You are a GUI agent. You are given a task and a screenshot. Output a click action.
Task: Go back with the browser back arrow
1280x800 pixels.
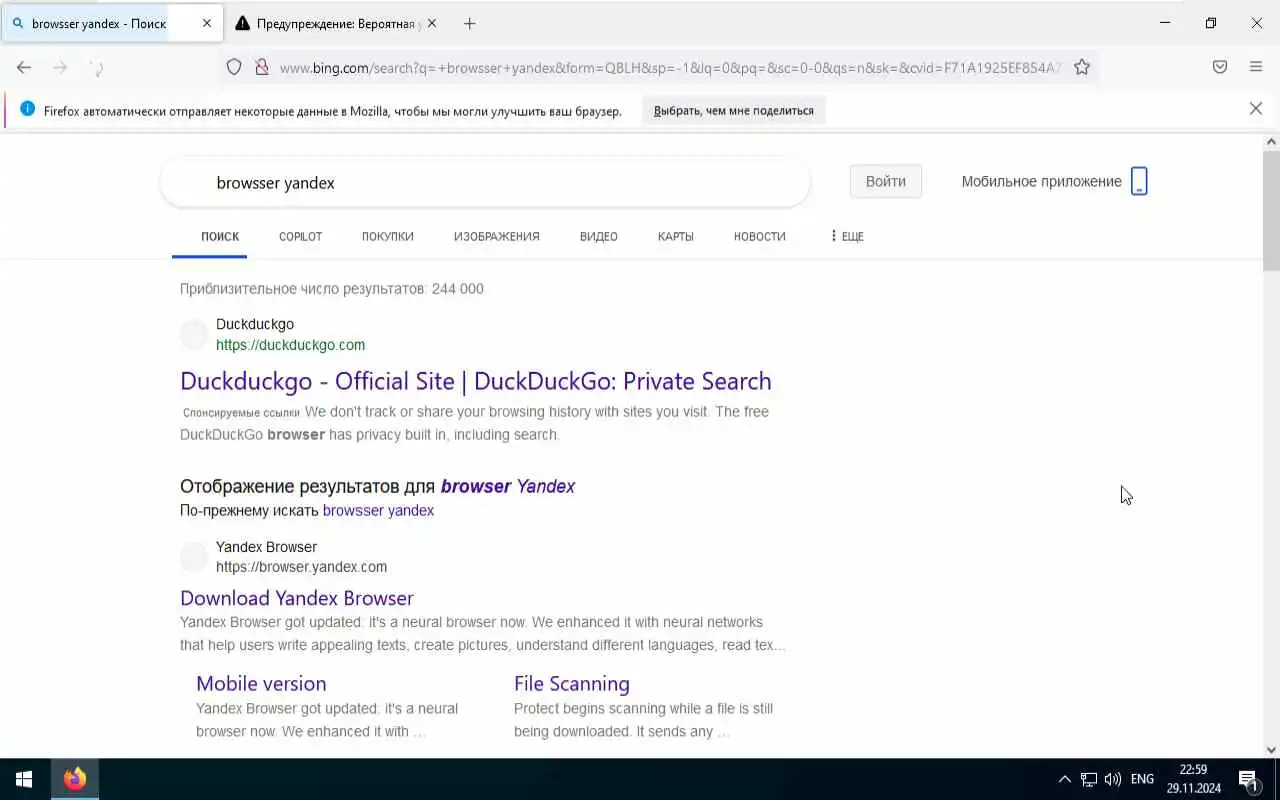[24, 67]
